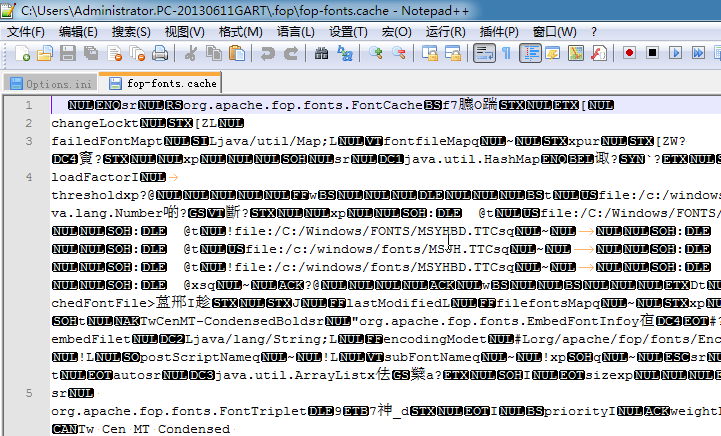
Task: Save the current file via floppy icon
Action: [x=68, y=53]
